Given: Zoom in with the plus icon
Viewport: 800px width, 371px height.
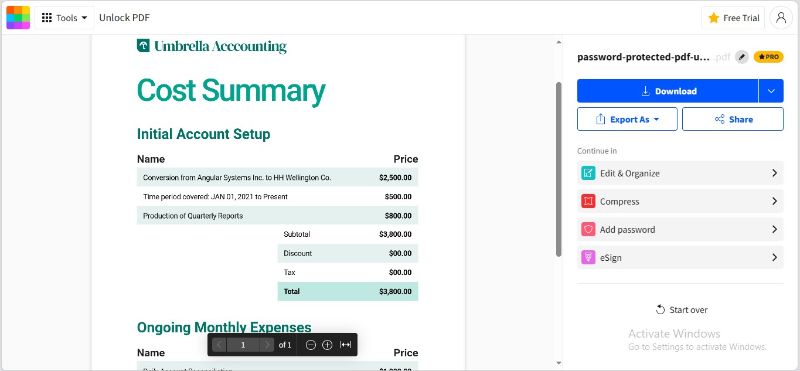Looking at the screenshot, I should pos(328,344).
